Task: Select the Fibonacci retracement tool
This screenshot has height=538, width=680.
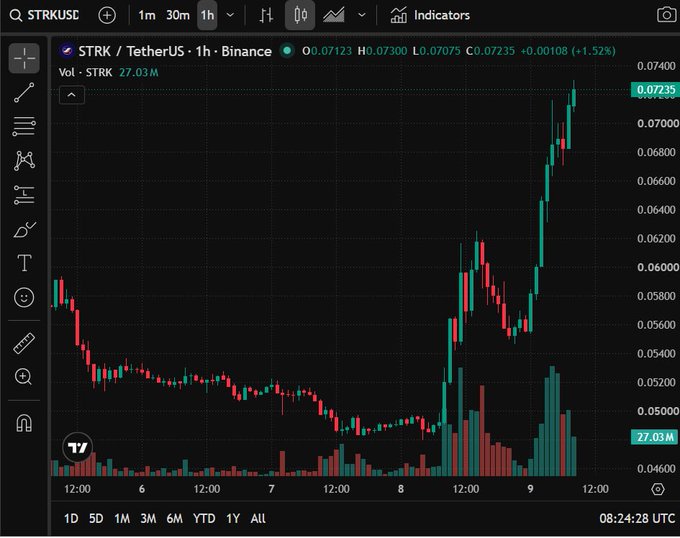Action: pyautogui.click(x=24, y=126)
